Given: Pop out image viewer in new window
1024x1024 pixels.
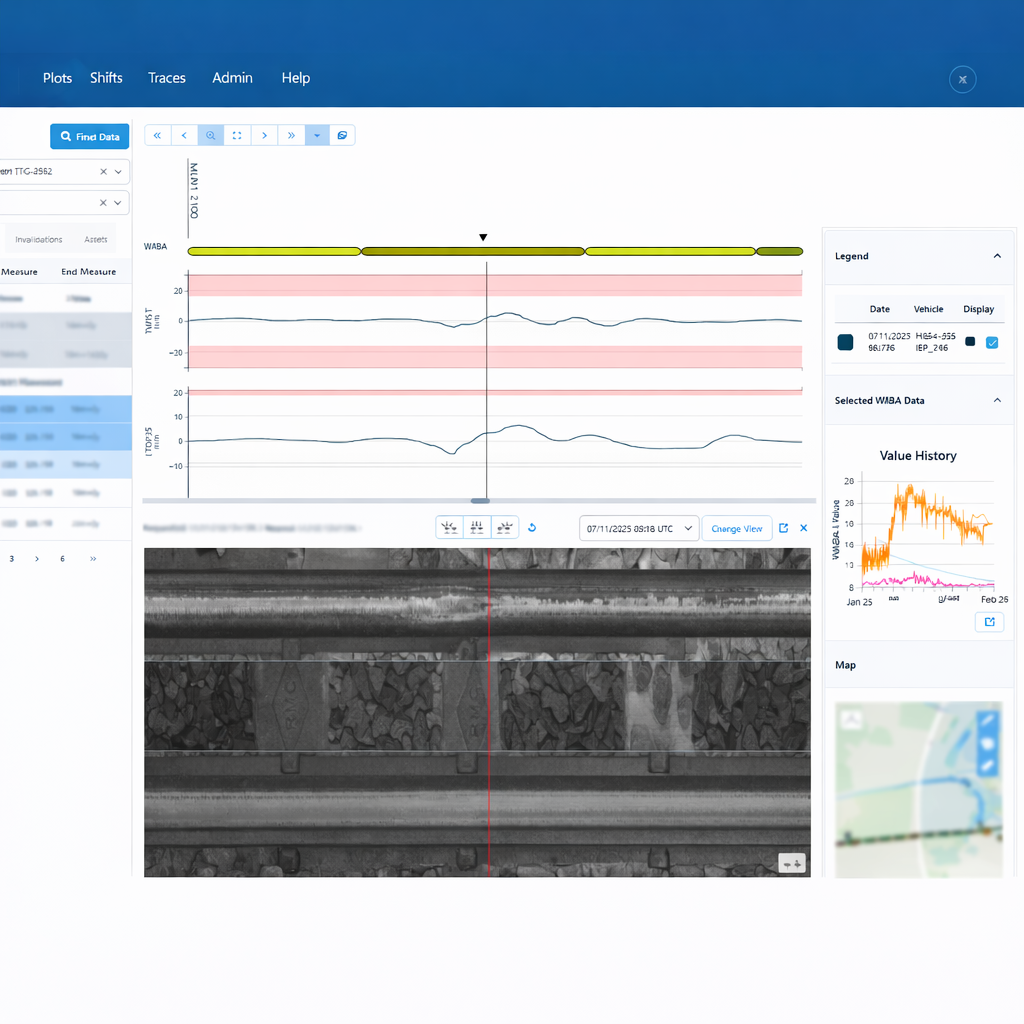Looking at the screenshot, I should click(784, 528).
